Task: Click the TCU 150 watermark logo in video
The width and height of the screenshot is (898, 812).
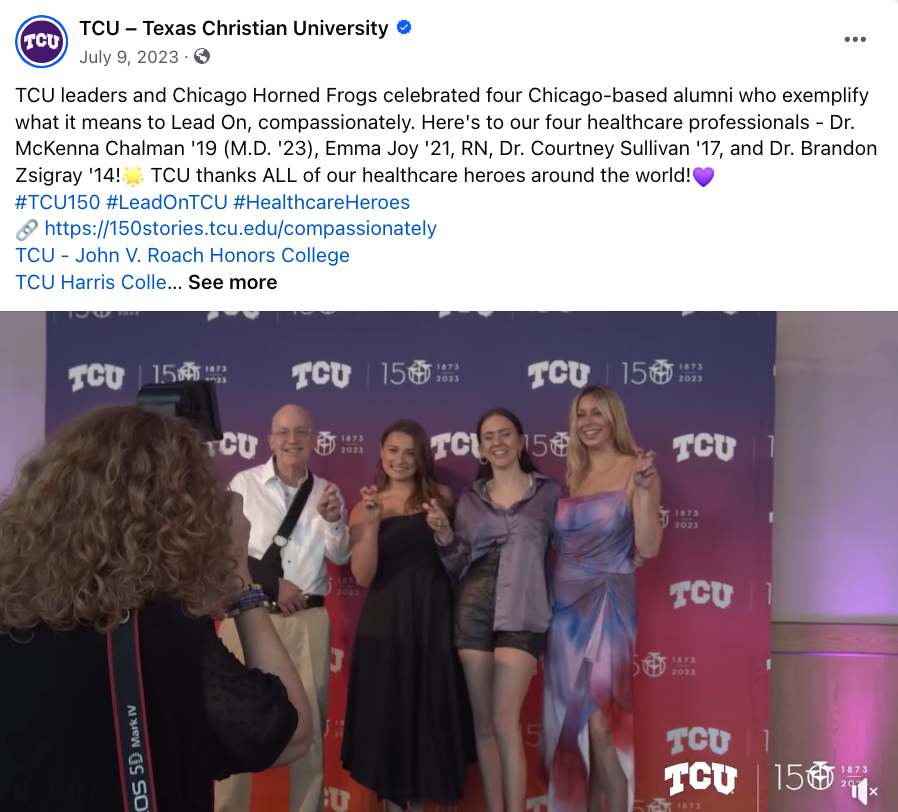Action: (x=766, y=779)
